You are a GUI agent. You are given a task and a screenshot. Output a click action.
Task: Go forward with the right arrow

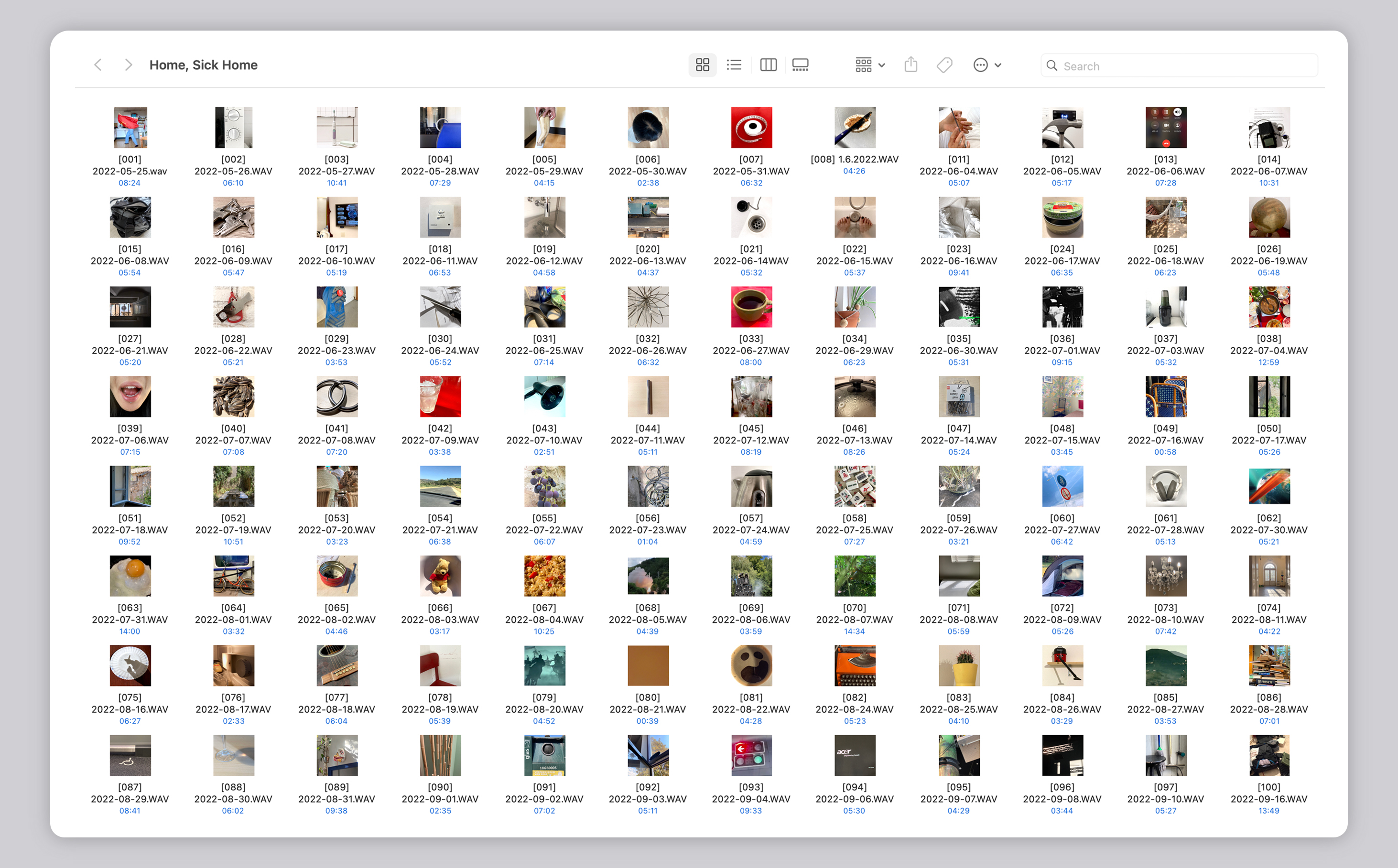(128, 65)
